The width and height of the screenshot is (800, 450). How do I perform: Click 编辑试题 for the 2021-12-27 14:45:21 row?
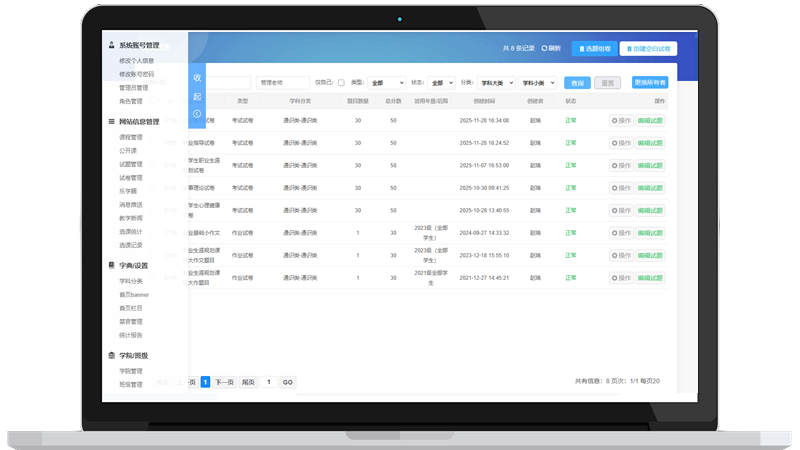650,278
